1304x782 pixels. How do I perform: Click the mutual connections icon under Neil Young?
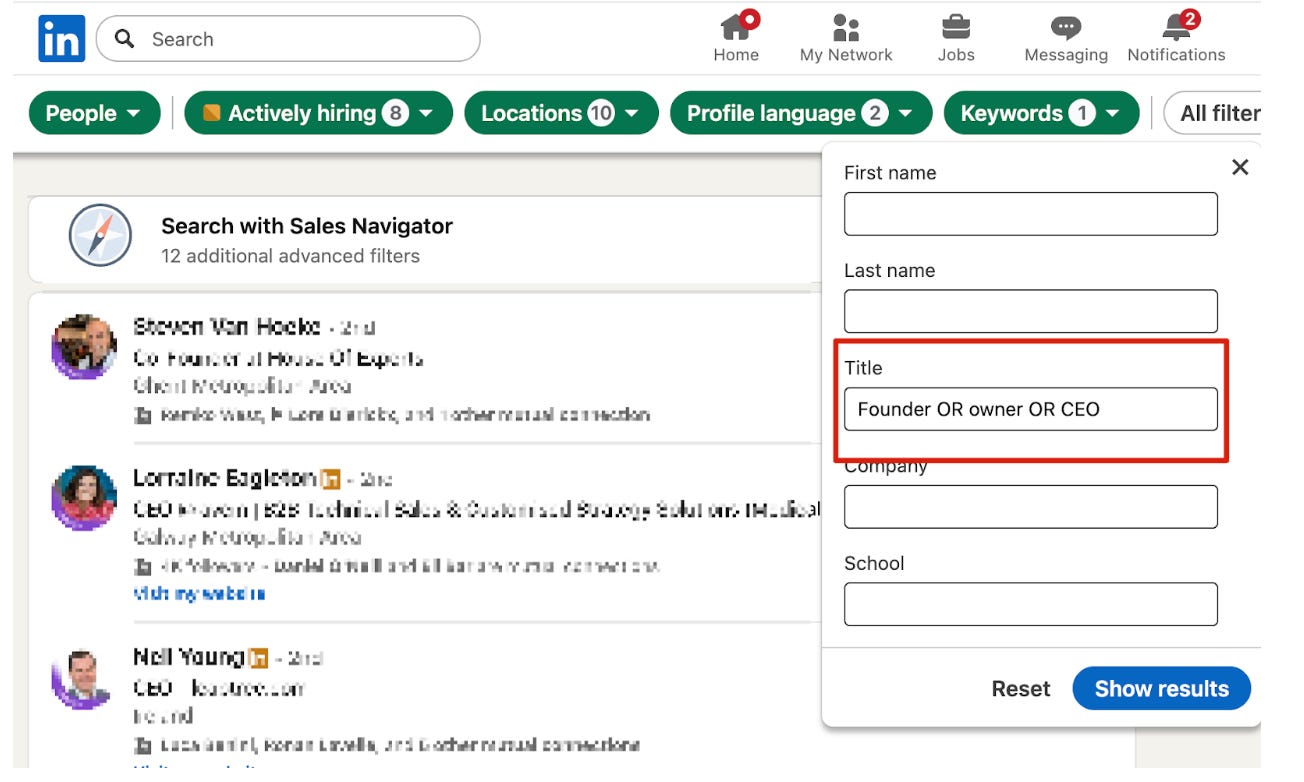tap(142, 745)
